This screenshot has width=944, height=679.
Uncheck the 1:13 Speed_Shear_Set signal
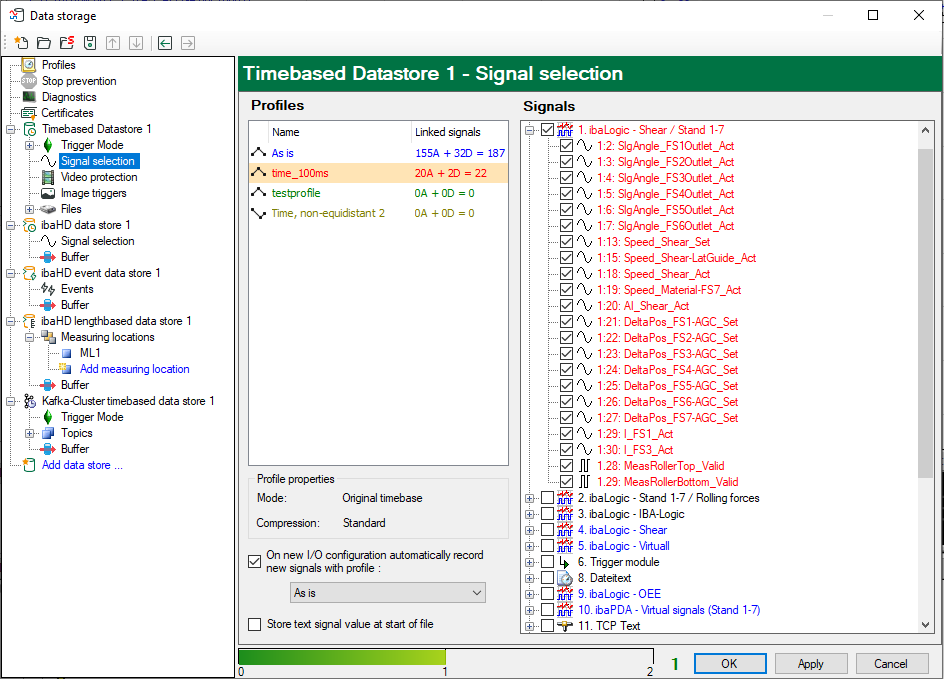click(567, 242)
